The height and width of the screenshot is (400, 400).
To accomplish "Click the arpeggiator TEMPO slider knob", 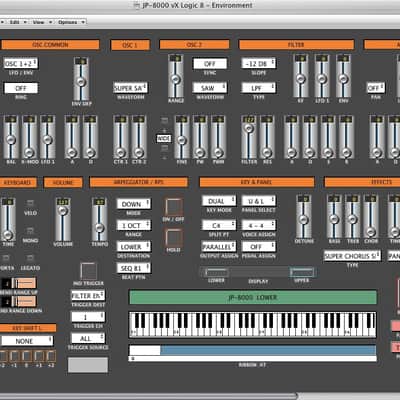I will click(99, 228).
